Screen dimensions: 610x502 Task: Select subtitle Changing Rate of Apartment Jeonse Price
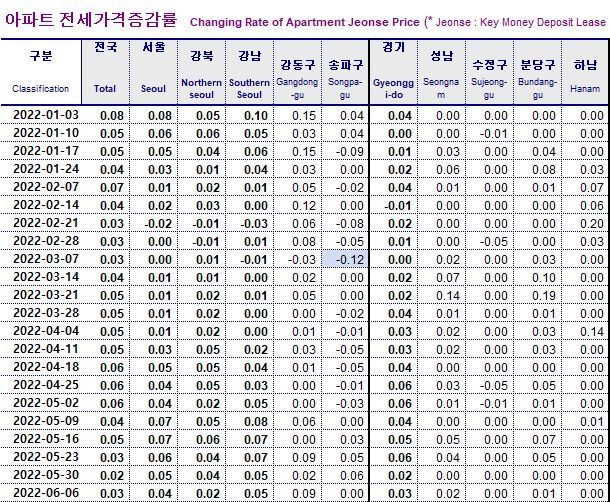(x=305, y=22)
